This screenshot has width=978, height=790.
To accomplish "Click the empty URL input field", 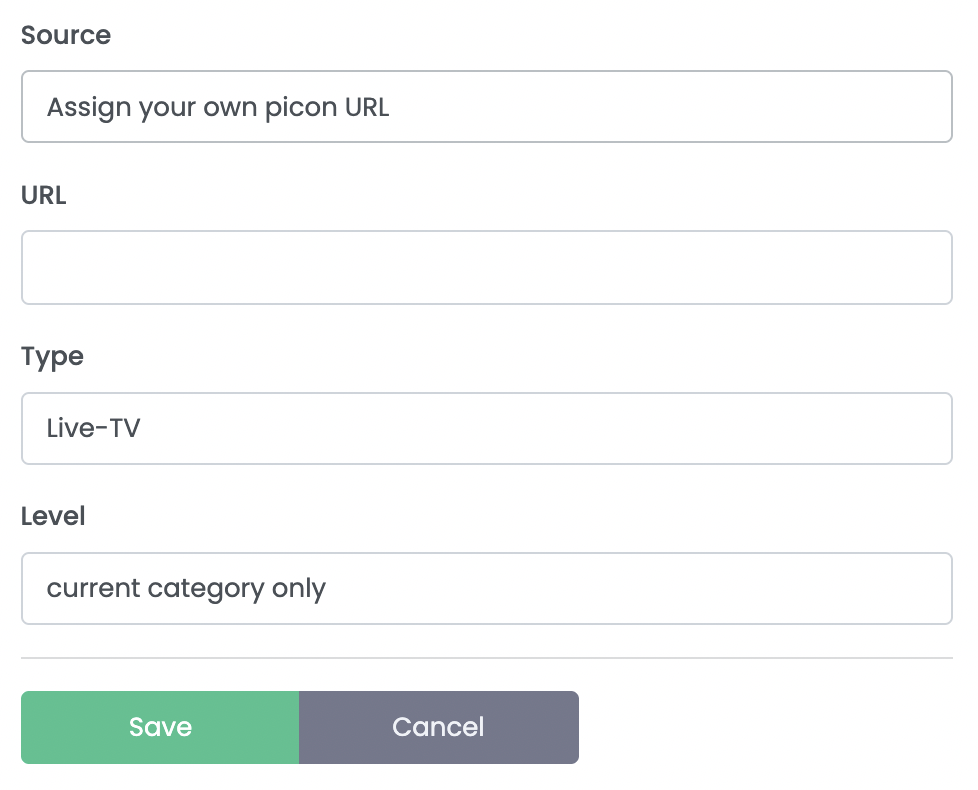I will point(486,267).
